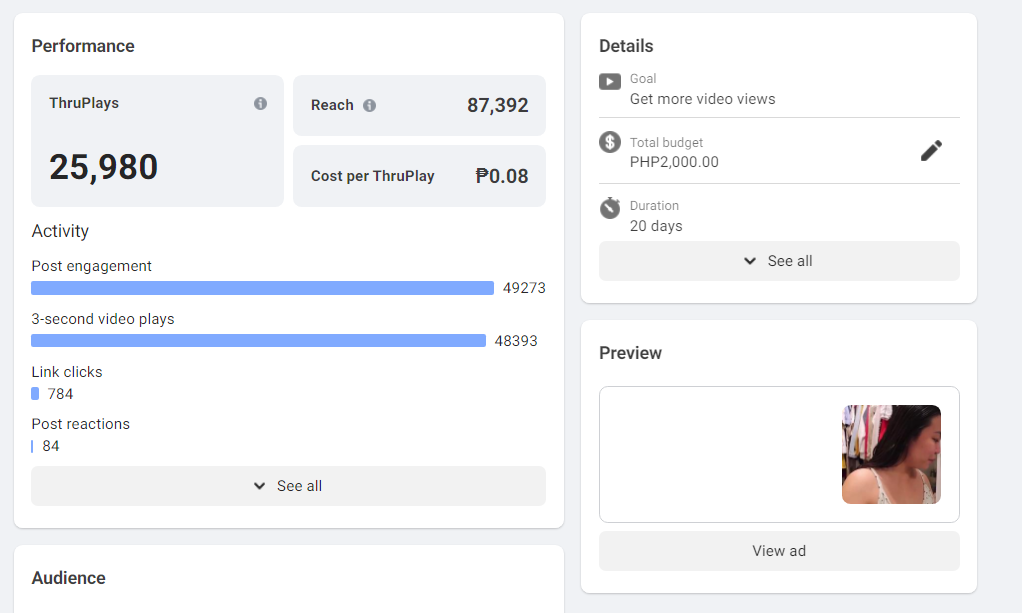
Task: Click the video Goal icon
Action: coord(610,81)
